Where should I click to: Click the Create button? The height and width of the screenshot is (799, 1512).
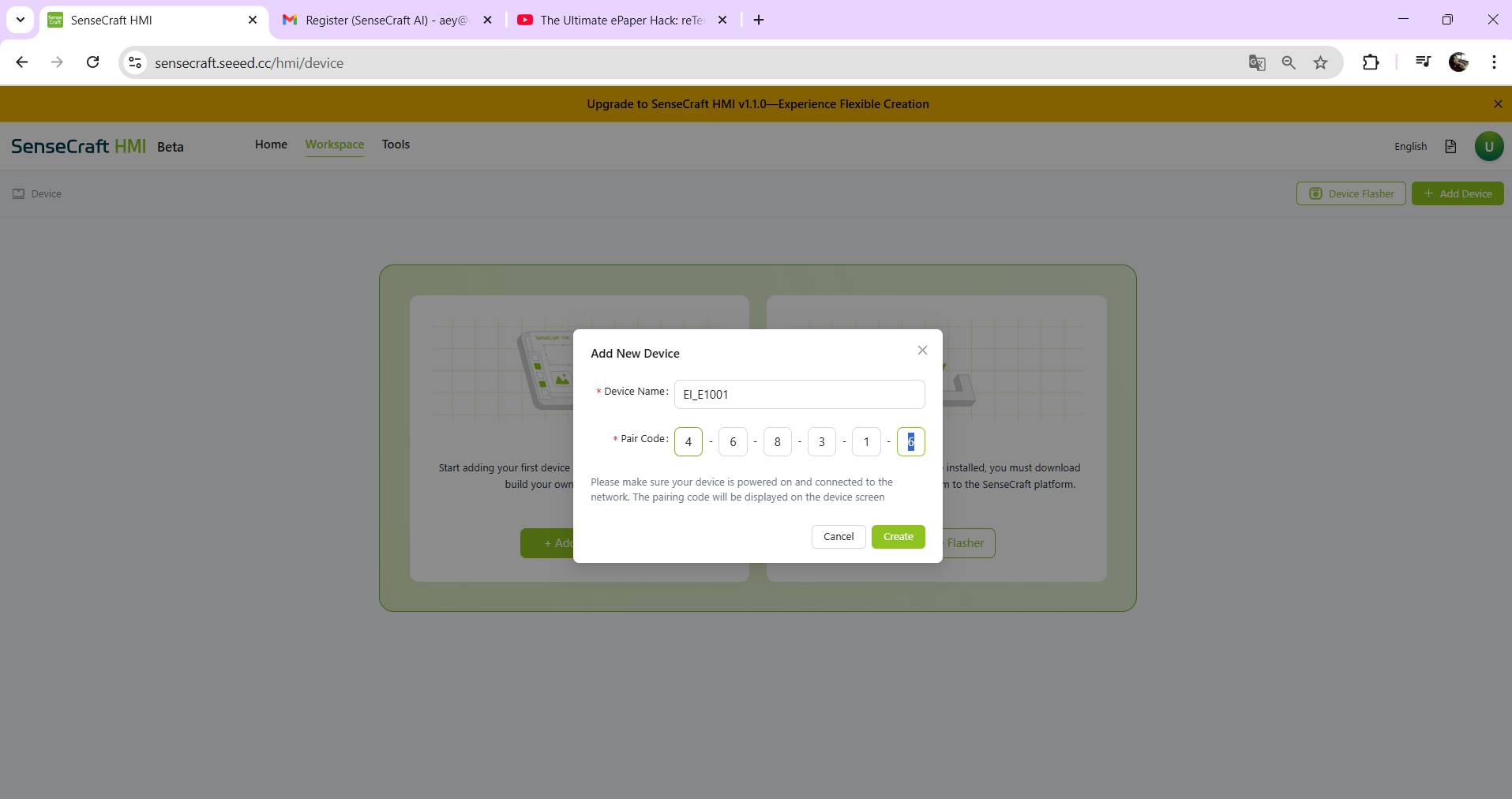coord(898,537)
